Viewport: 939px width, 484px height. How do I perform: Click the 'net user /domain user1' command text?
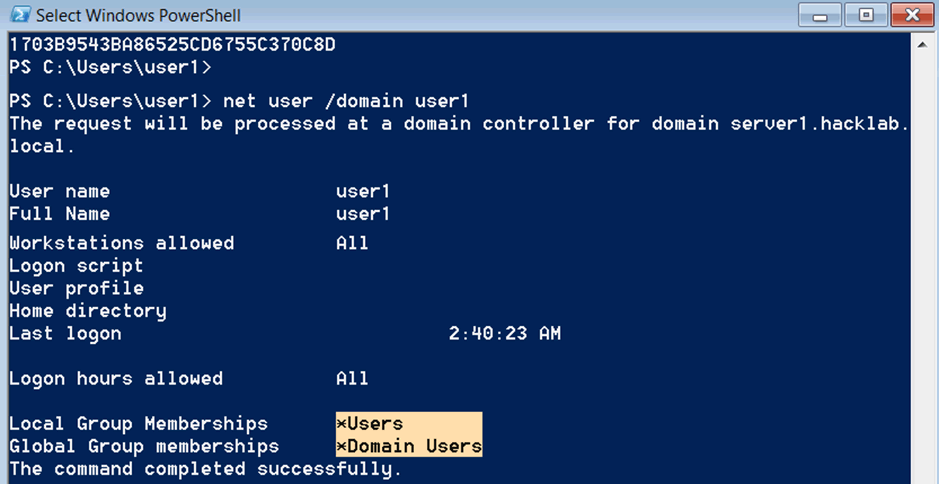(x=346, y=101)
